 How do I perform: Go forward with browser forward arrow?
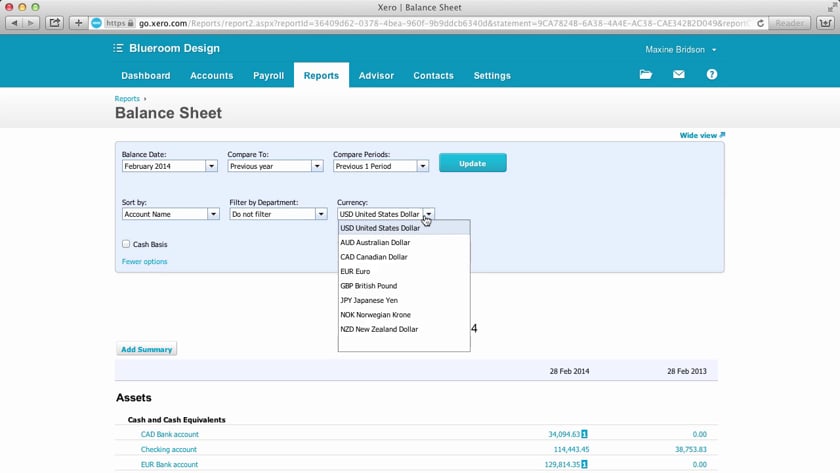(31, 23)
